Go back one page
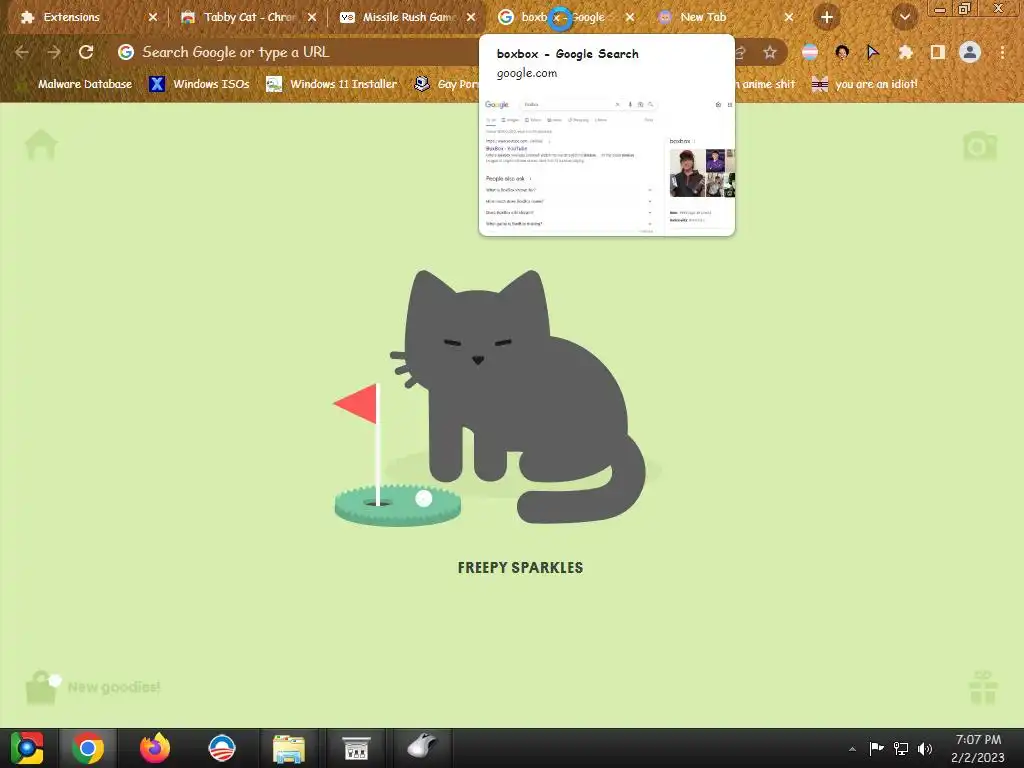 [x=22, y=52]
